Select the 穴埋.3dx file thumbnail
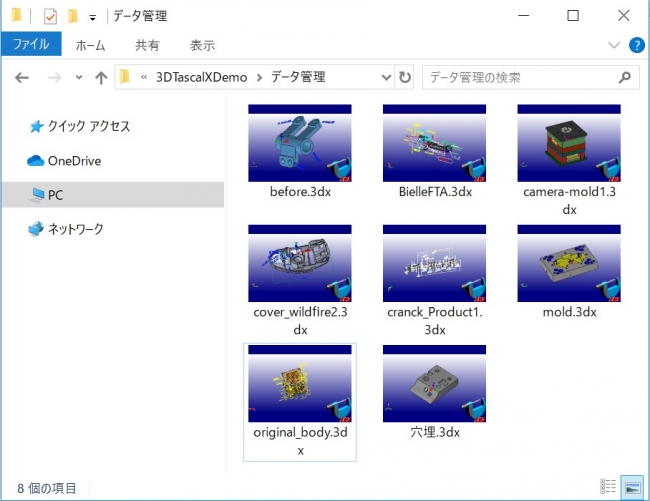650x501 pixels. coord(434,383)
